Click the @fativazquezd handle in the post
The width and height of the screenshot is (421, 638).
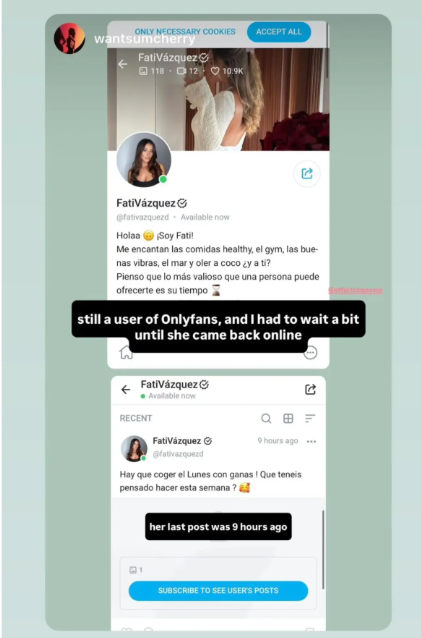(x=178, y=454)
